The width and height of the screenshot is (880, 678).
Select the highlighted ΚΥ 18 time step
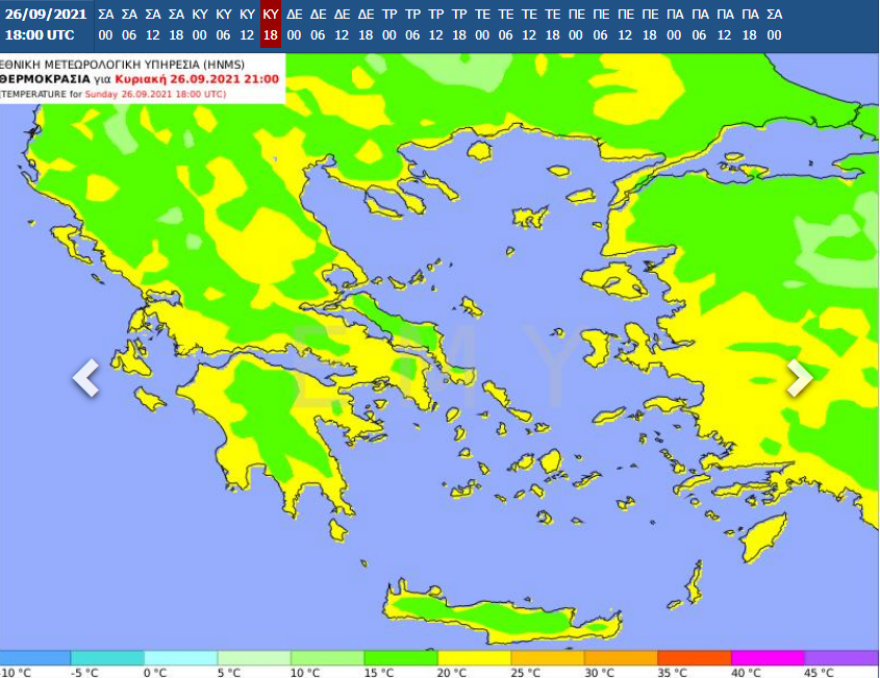(270, 24)
